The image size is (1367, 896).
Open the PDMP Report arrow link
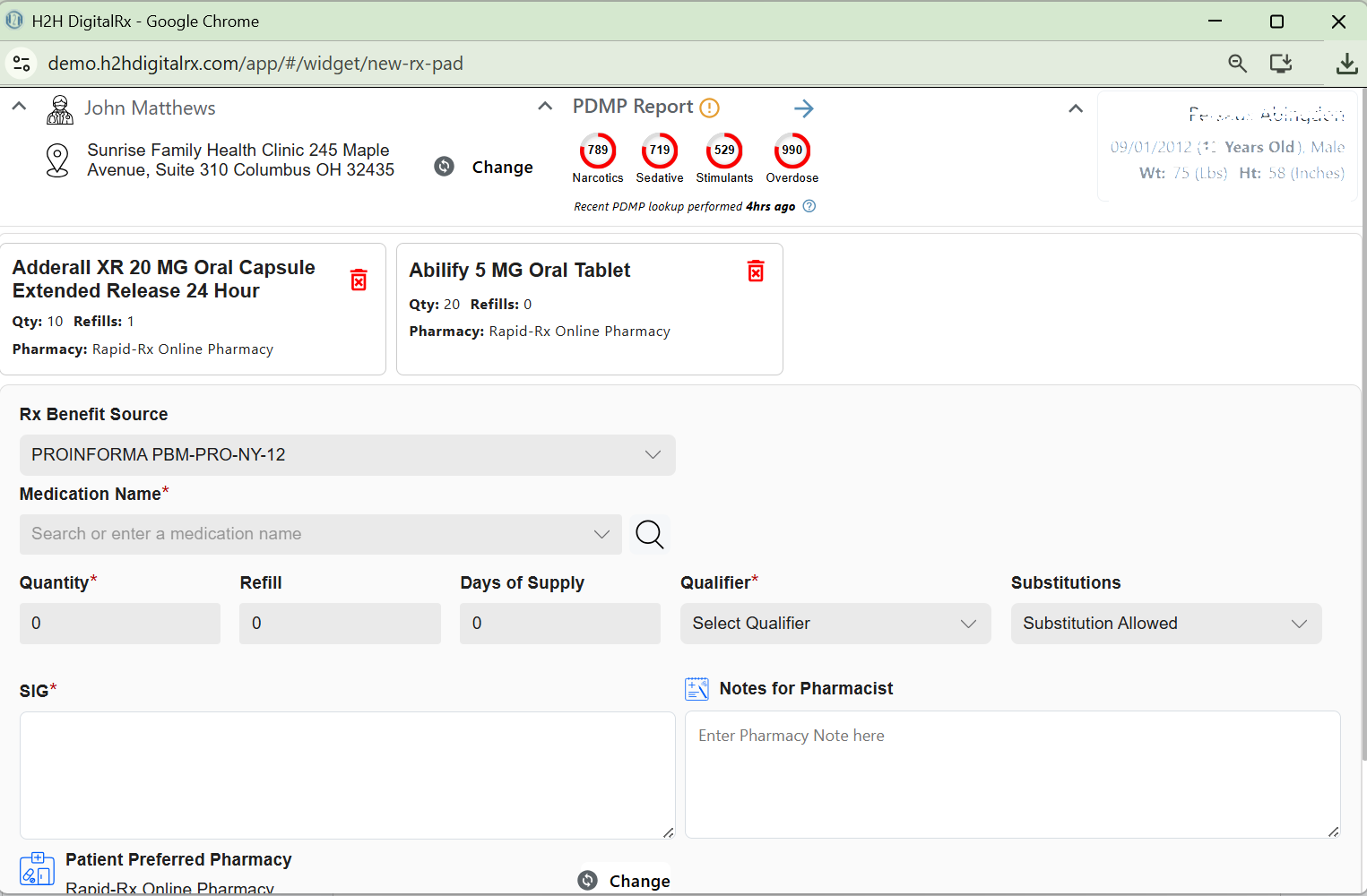[x=804, y=108]
